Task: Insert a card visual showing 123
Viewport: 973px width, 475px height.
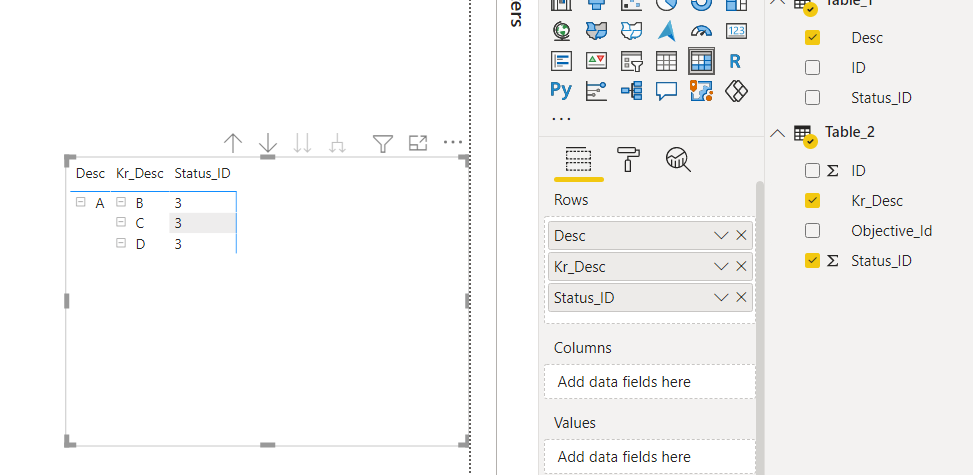Action: [x=736, y=30]
